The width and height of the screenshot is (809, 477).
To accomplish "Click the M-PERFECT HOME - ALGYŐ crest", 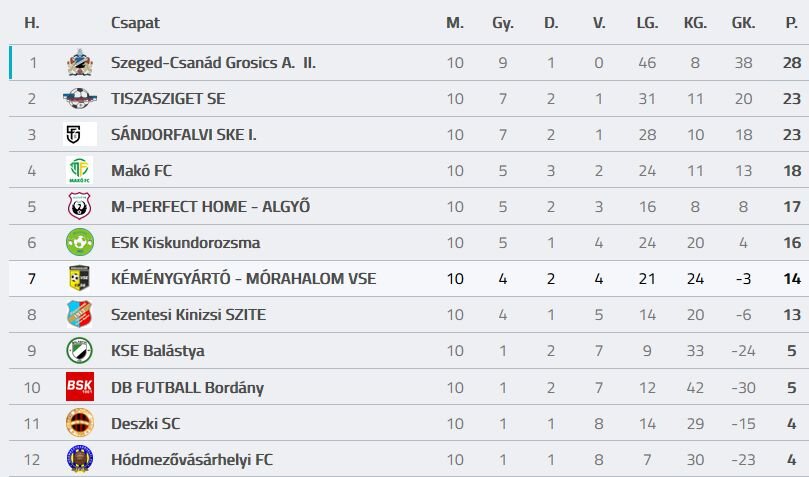I will [x=79, y=207].
